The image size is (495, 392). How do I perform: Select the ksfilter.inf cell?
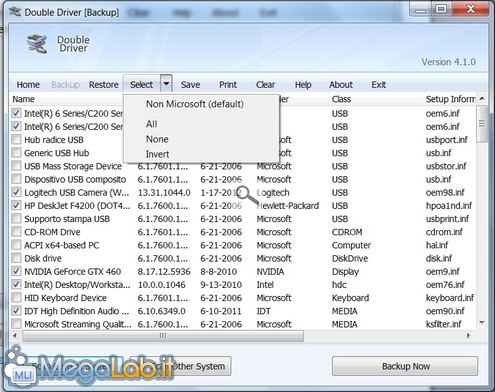444,324
